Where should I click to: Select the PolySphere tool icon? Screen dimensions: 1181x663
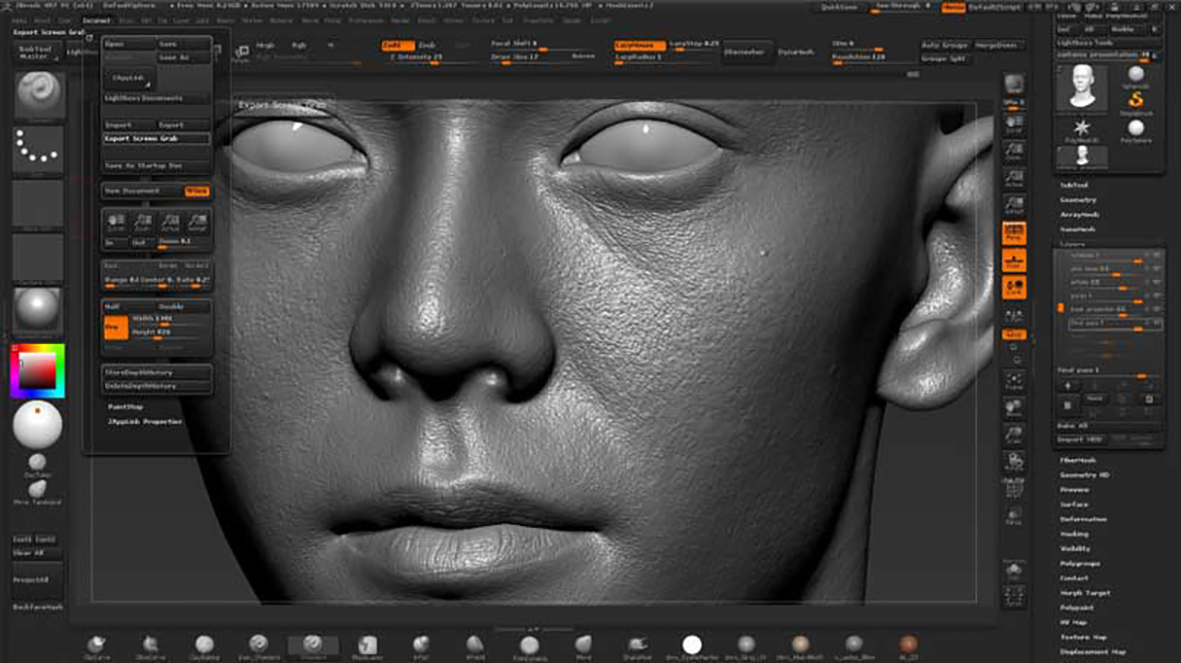(x=1136, y=130)
